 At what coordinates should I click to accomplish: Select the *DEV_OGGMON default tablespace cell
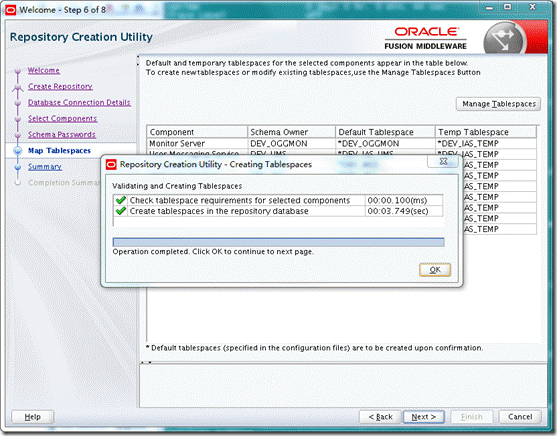[x=385, y=144]
